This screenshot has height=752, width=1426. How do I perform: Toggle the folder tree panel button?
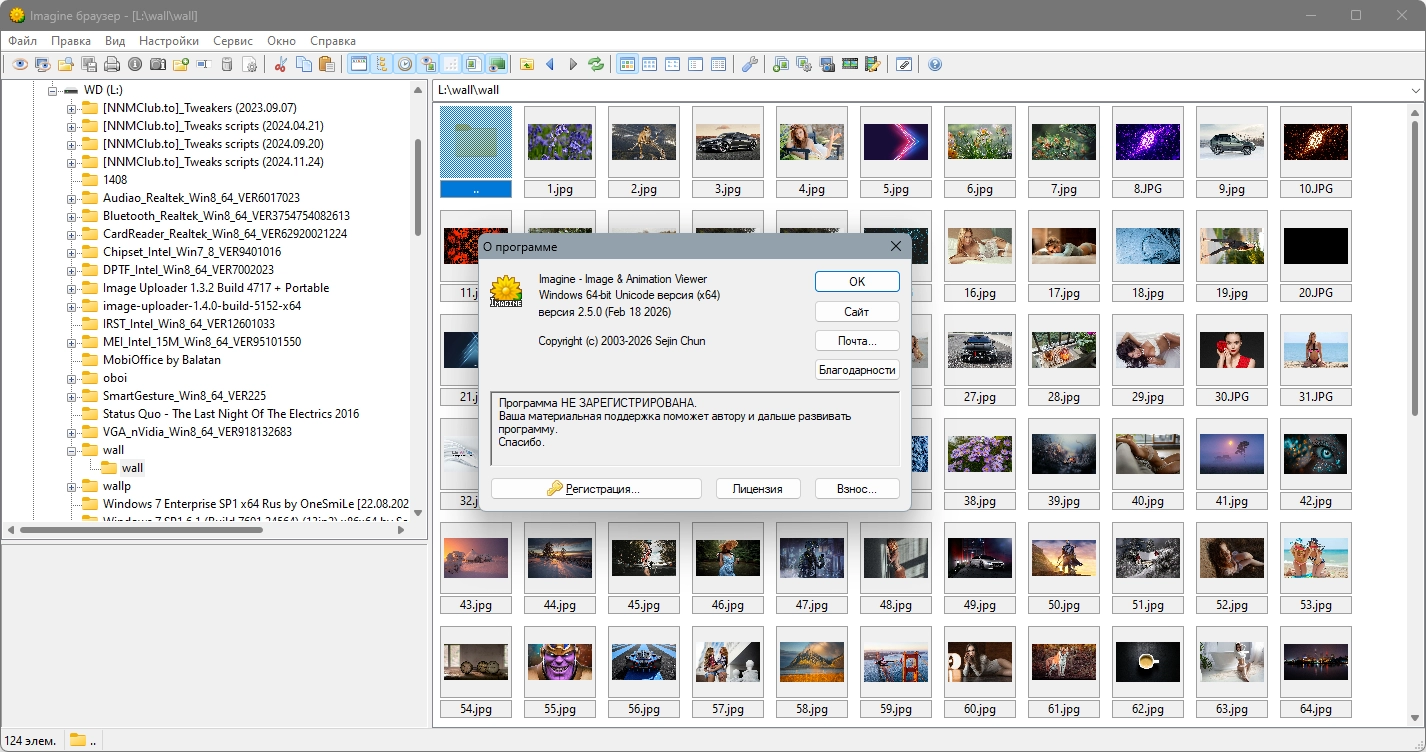click(381, 65)
